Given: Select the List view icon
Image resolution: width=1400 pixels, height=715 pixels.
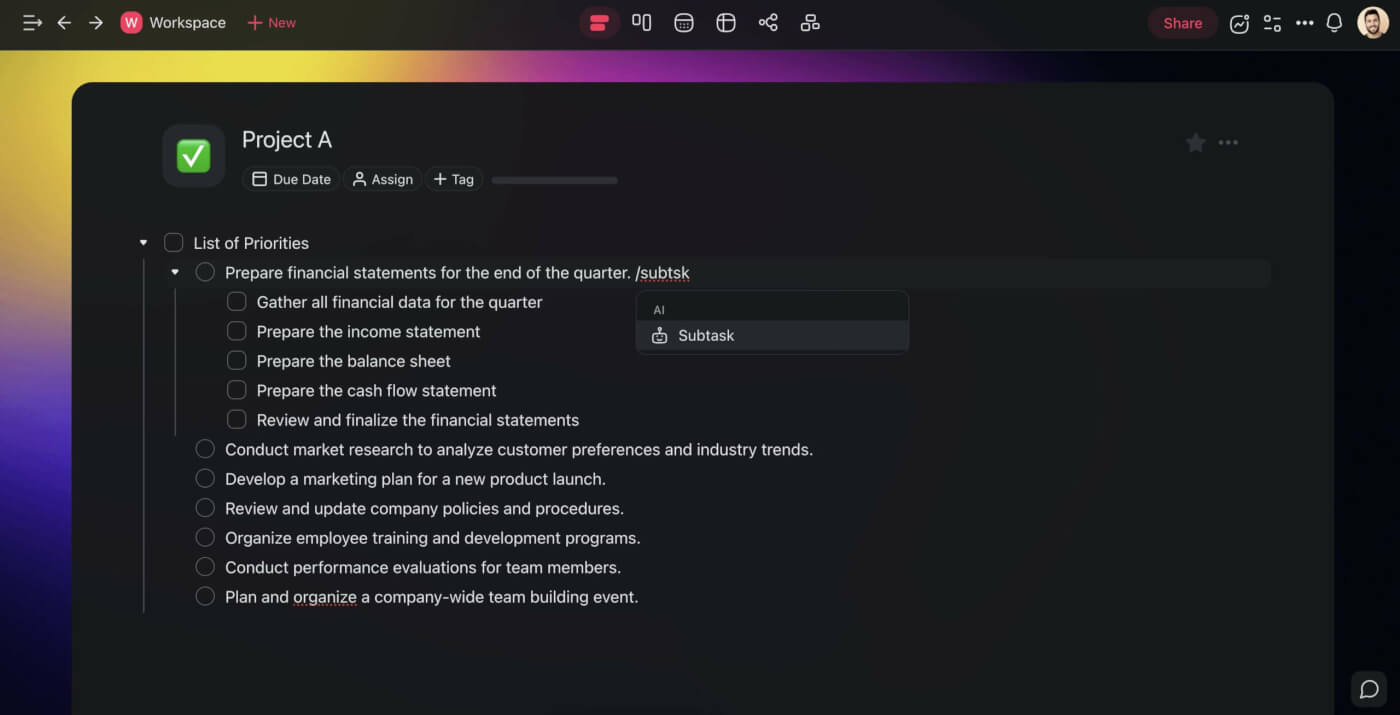Looking at the screenshot, I should click(x=599, y=22).
